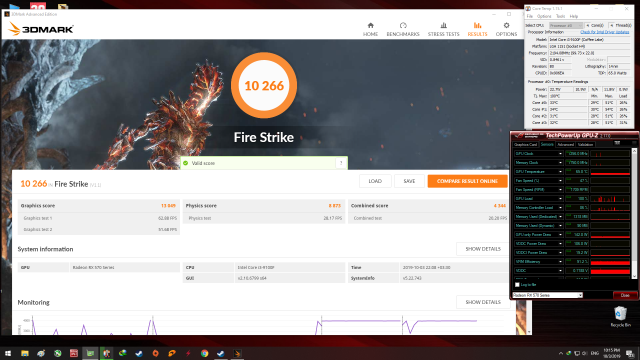This screenshot has height=360, width=640.
Task: Open the notification center icon
Action: 630,353
